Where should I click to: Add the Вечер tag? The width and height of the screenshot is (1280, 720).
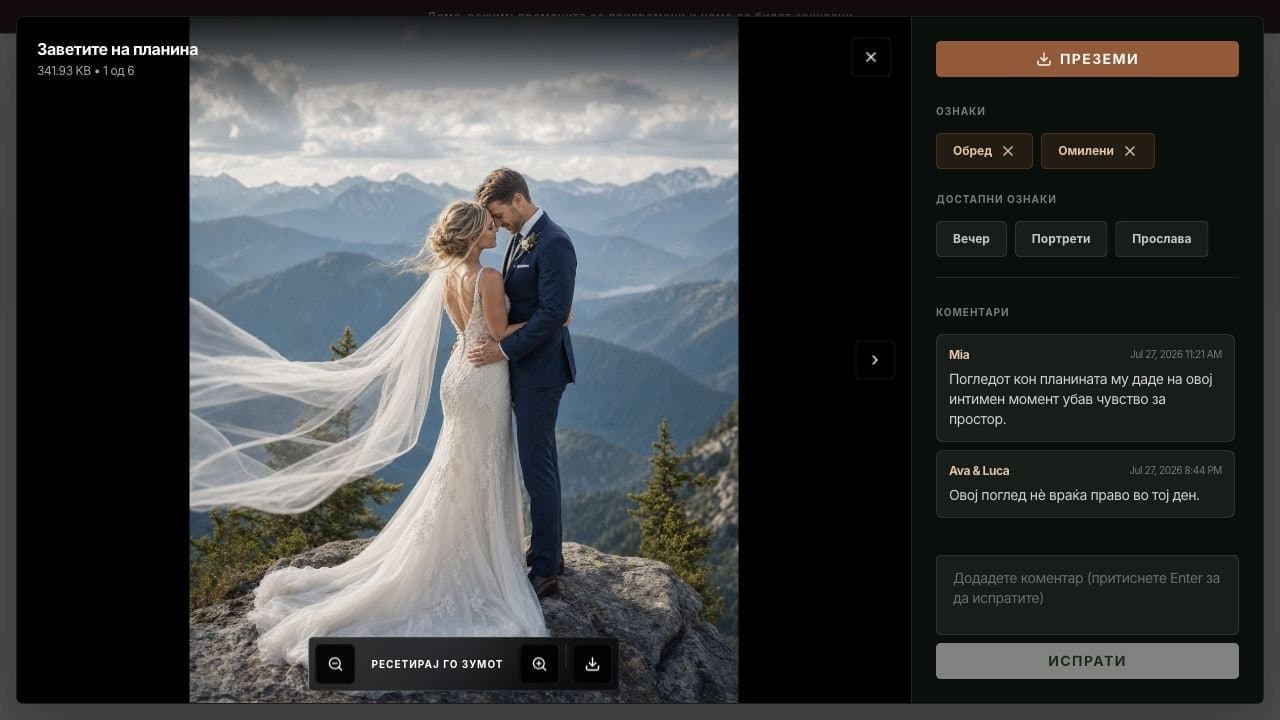click(971, 239)
